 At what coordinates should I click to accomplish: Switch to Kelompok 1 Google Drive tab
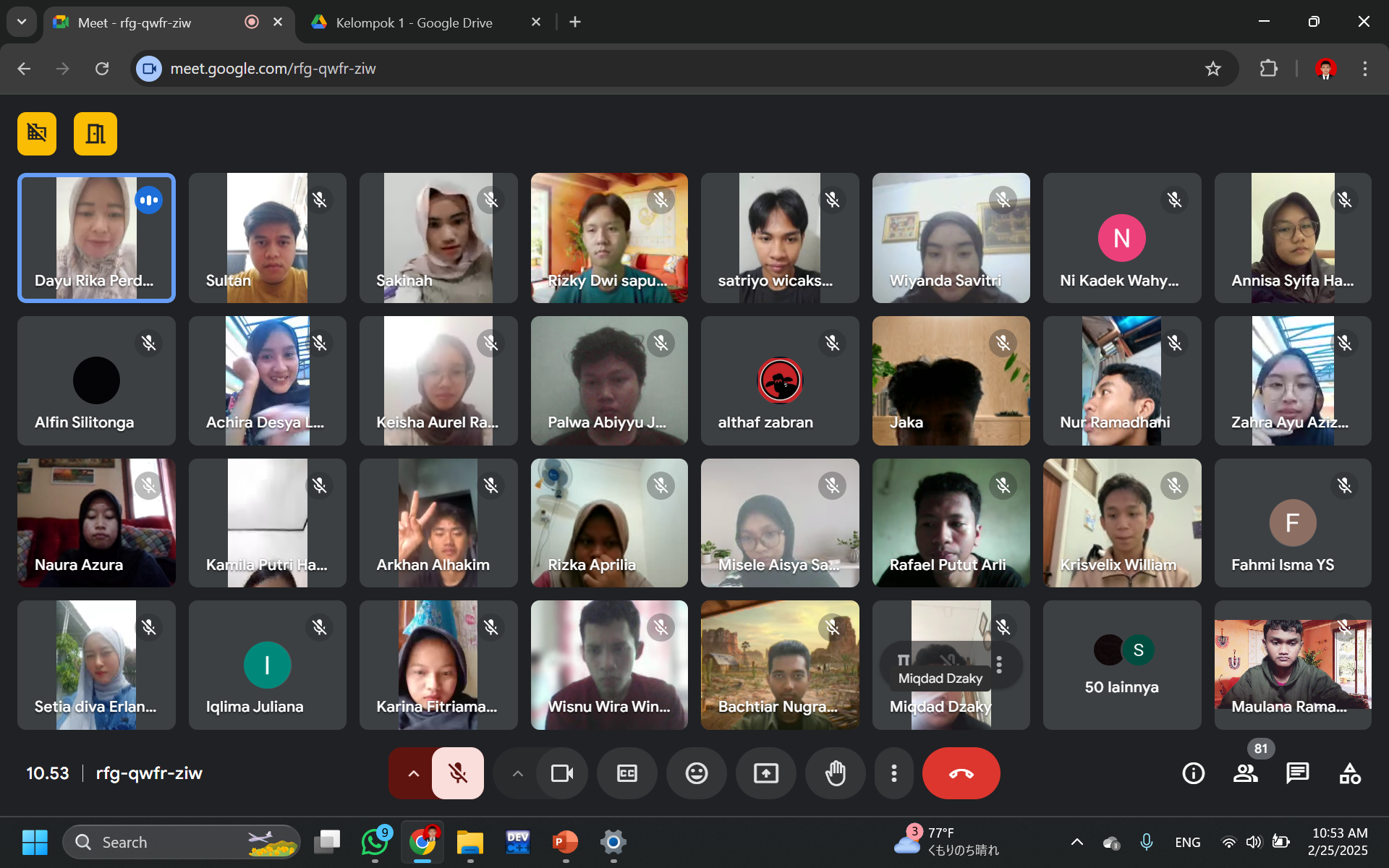click(414, 22)
